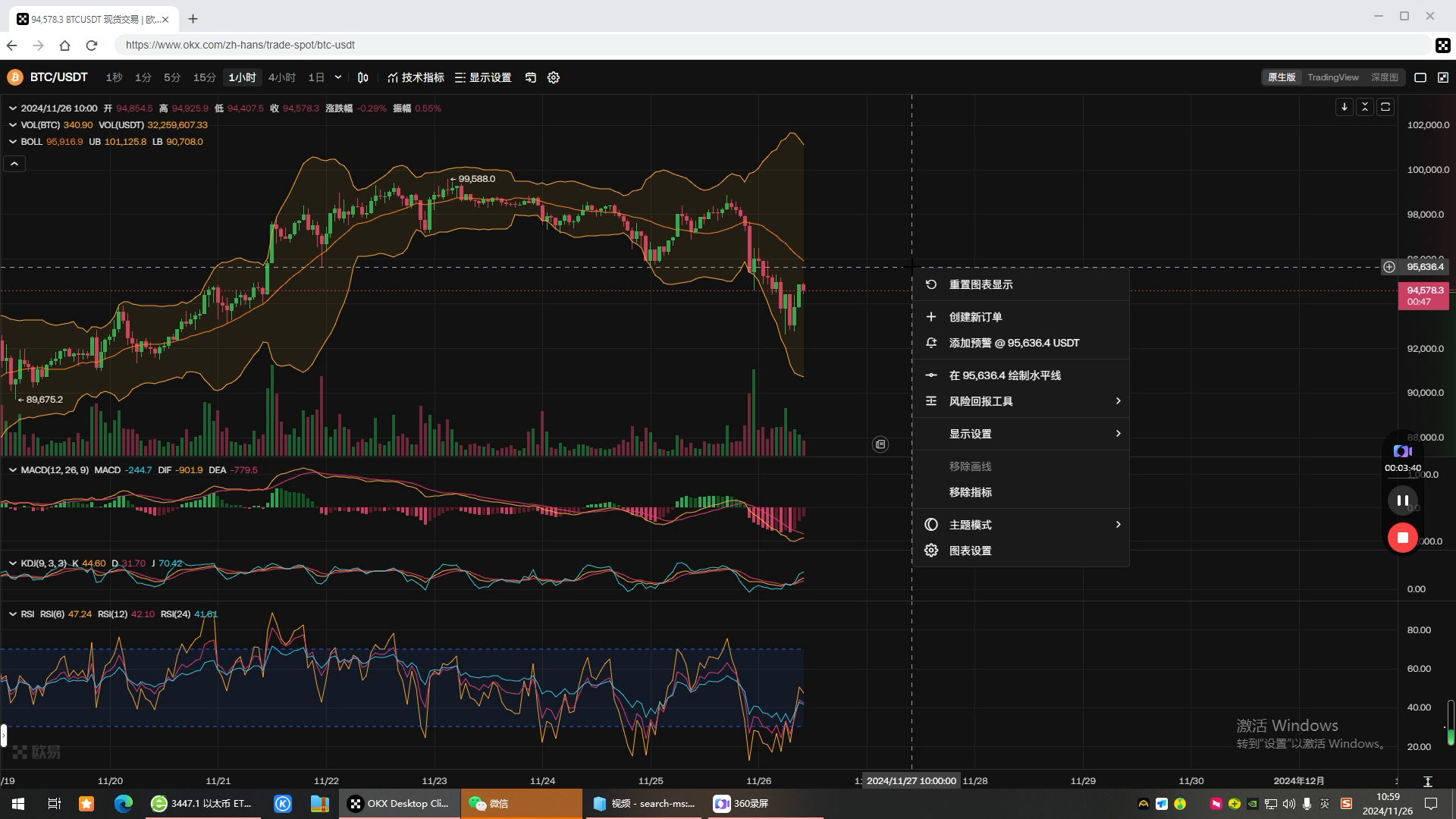Go to browser home page
Image resolution: width=1456 pixels, height=819 pixels.
point(64,45)
